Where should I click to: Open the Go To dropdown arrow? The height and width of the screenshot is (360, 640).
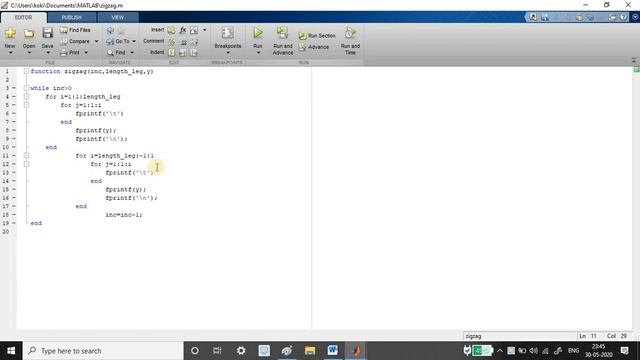(x=134, y=41)
